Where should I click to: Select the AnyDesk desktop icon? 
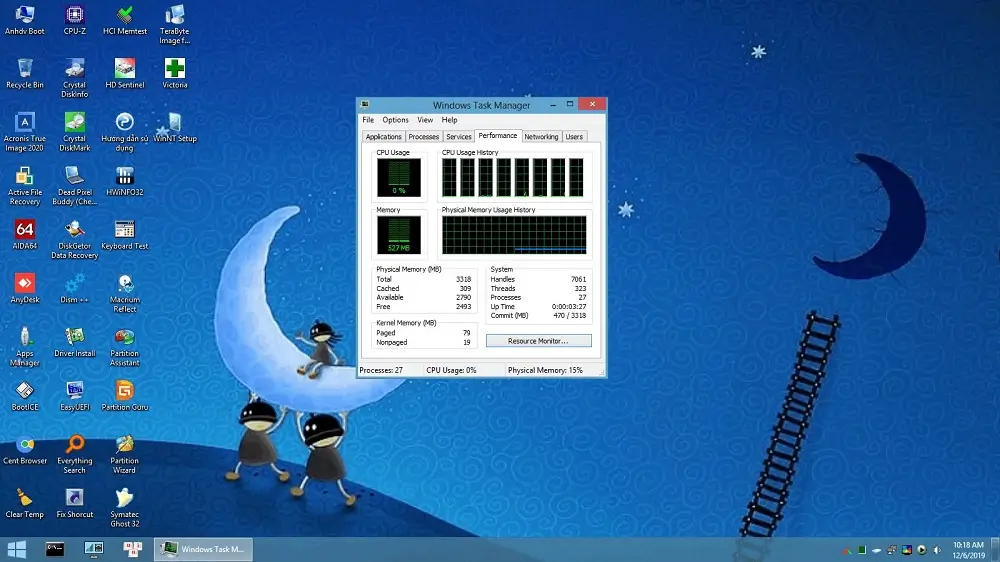(25, 285)
